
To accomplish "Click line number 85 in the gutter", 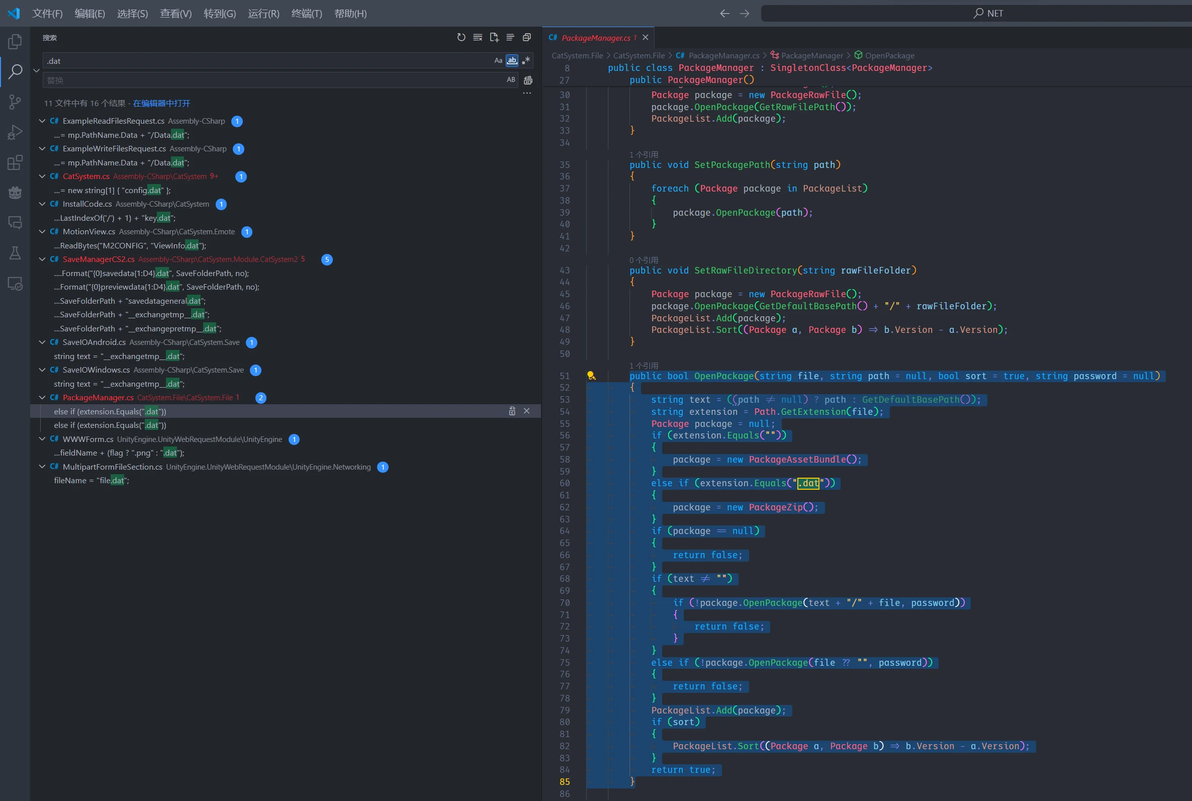I will pos(565,781).
